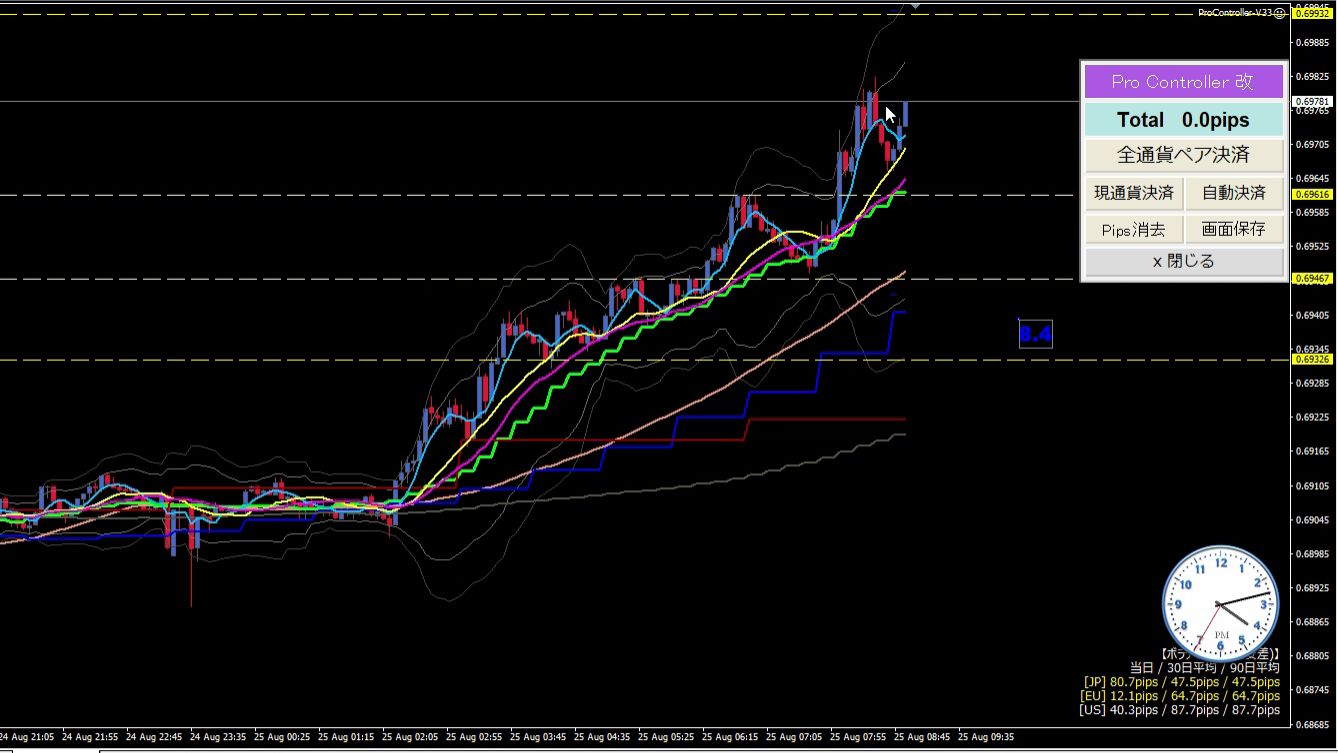Click the 0.68685 price scale value
The height and width of the screenshot is (753, 1338).
point(1314,724)
